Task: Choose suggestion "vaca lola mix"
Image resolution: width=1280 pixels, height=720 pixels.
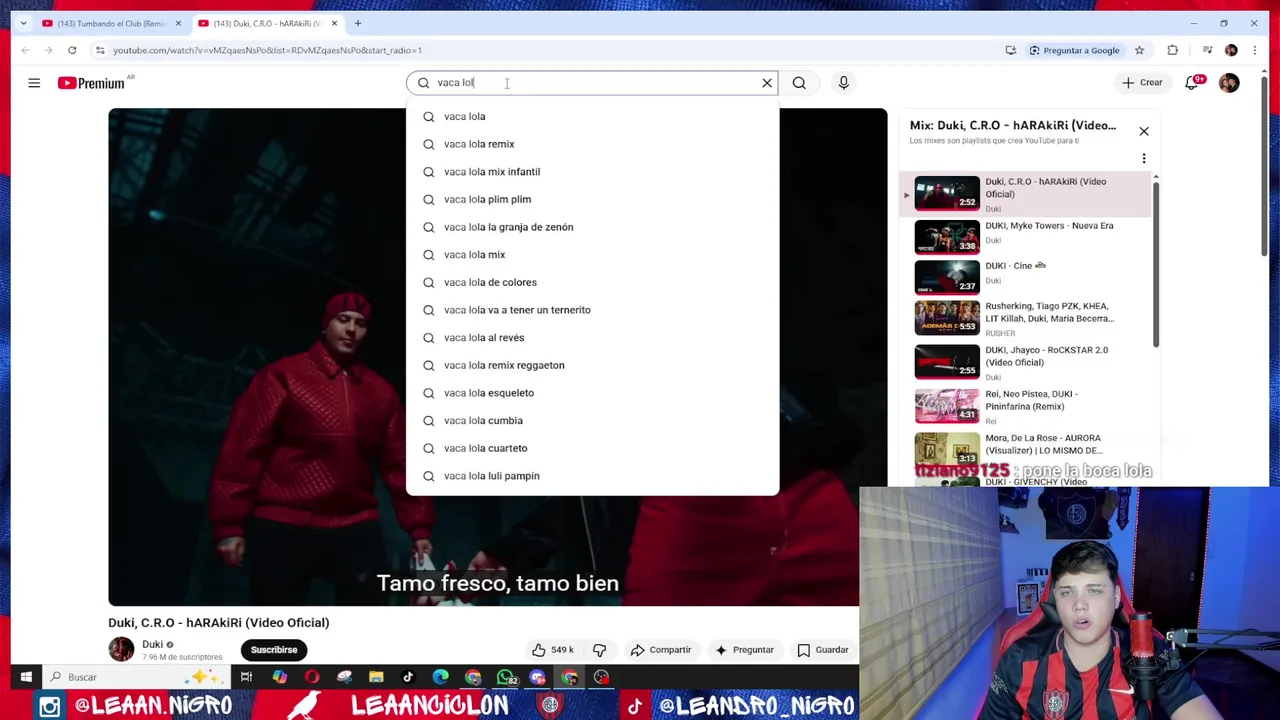Action: 592,255
